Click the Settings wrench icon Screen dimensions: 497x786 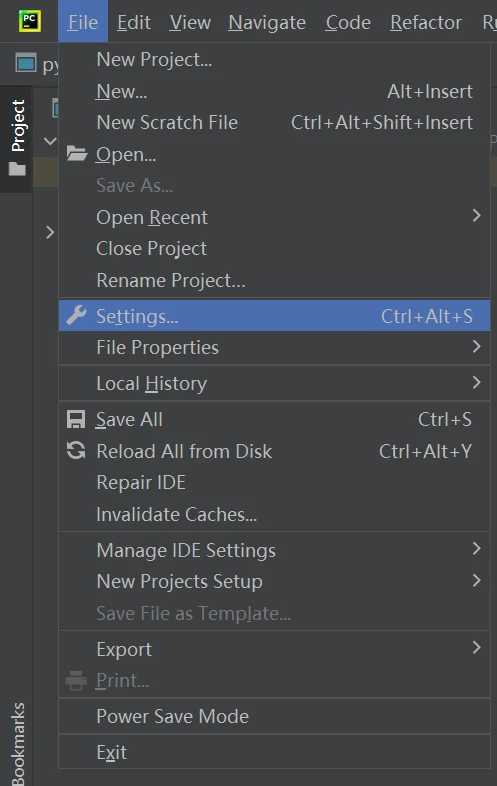[x=76, y=316]
